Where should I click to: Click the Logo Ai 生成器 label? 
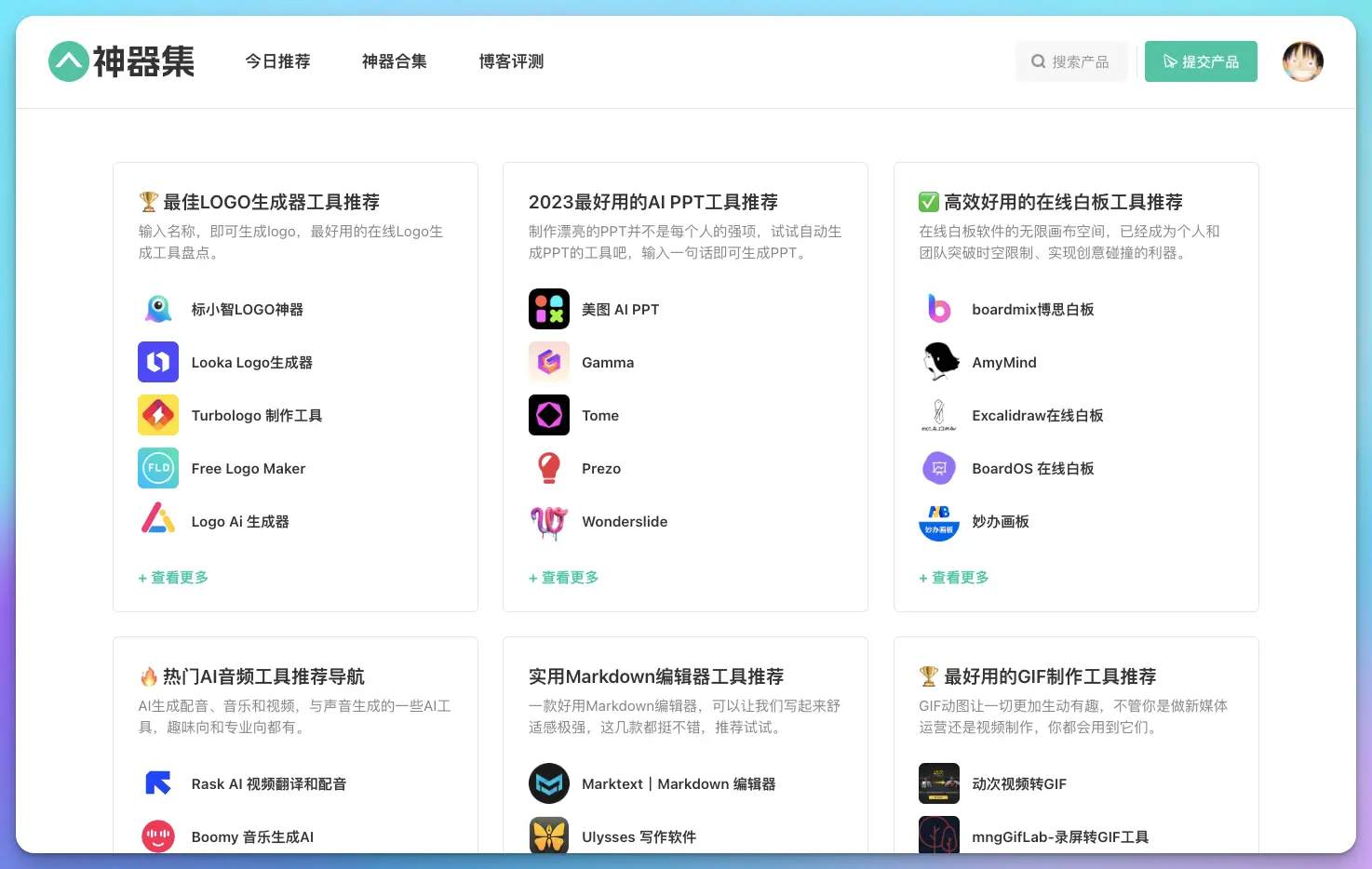point(240,521)
